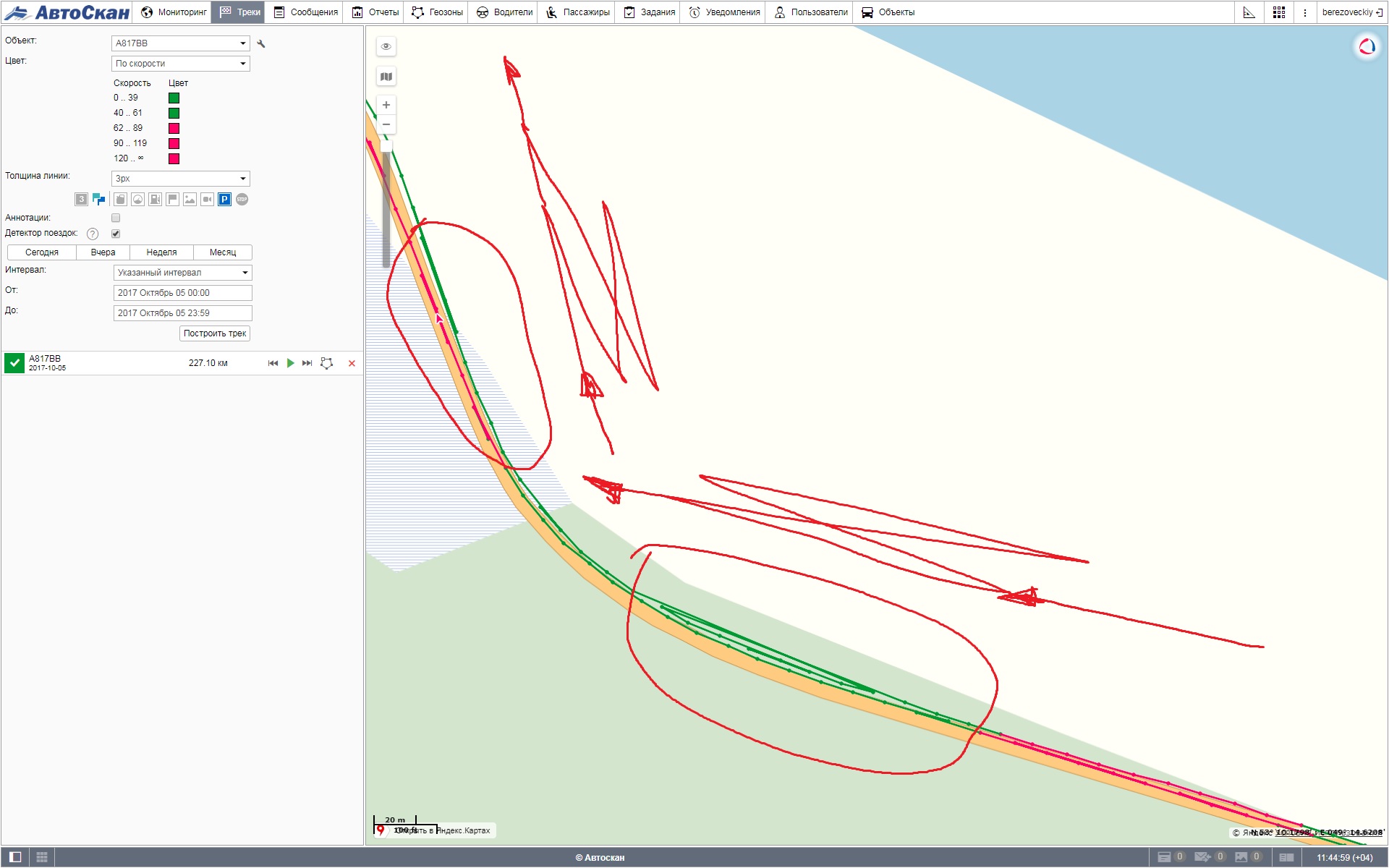Click the wrench icon next to object
This screenshot has height=868, width=1389.
(261, 44)
